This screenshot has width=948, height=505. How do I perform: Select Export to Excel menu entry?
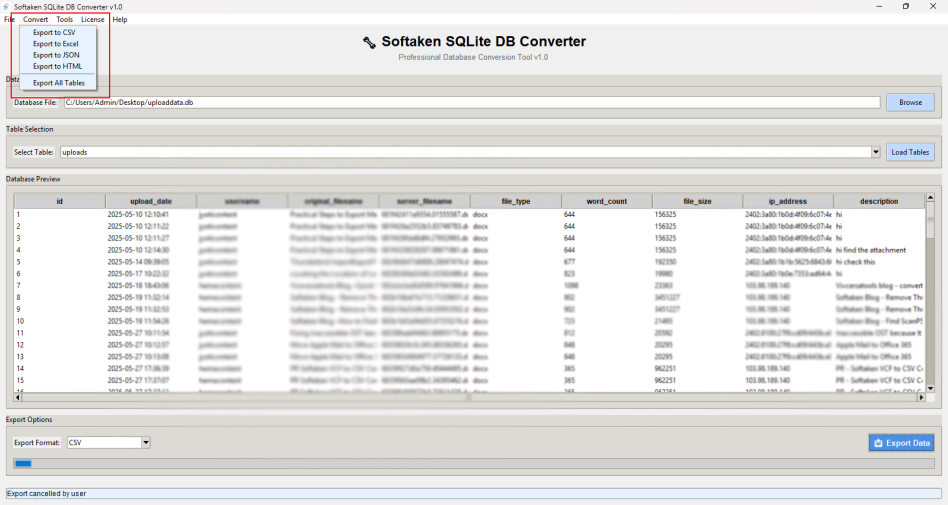coord(55,44)
